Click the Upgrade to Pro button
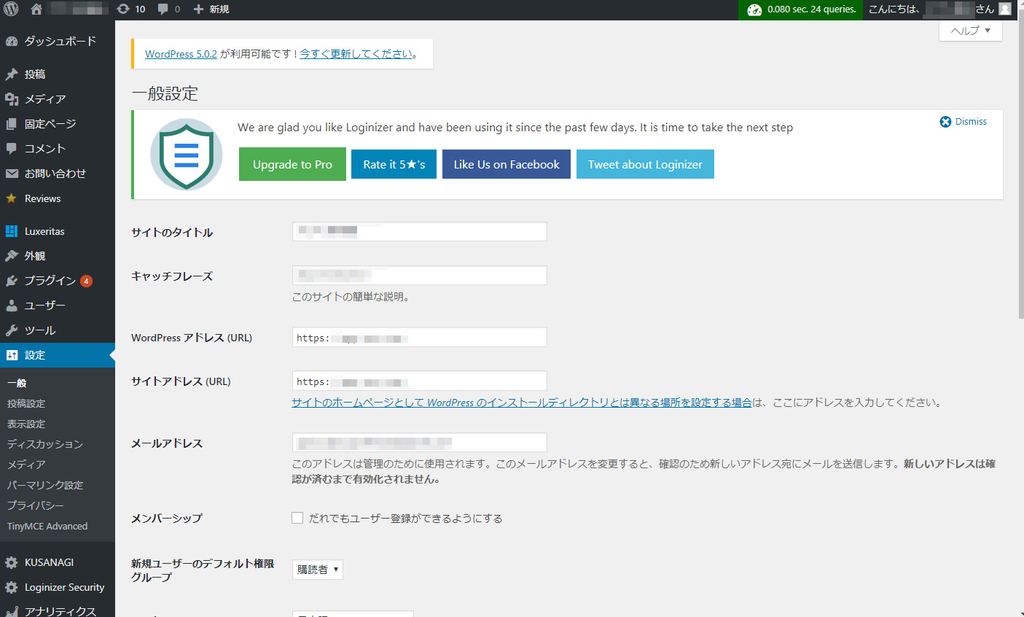Image resolution: width=1024 pixels, height=617 pixels. coord(292,164)
